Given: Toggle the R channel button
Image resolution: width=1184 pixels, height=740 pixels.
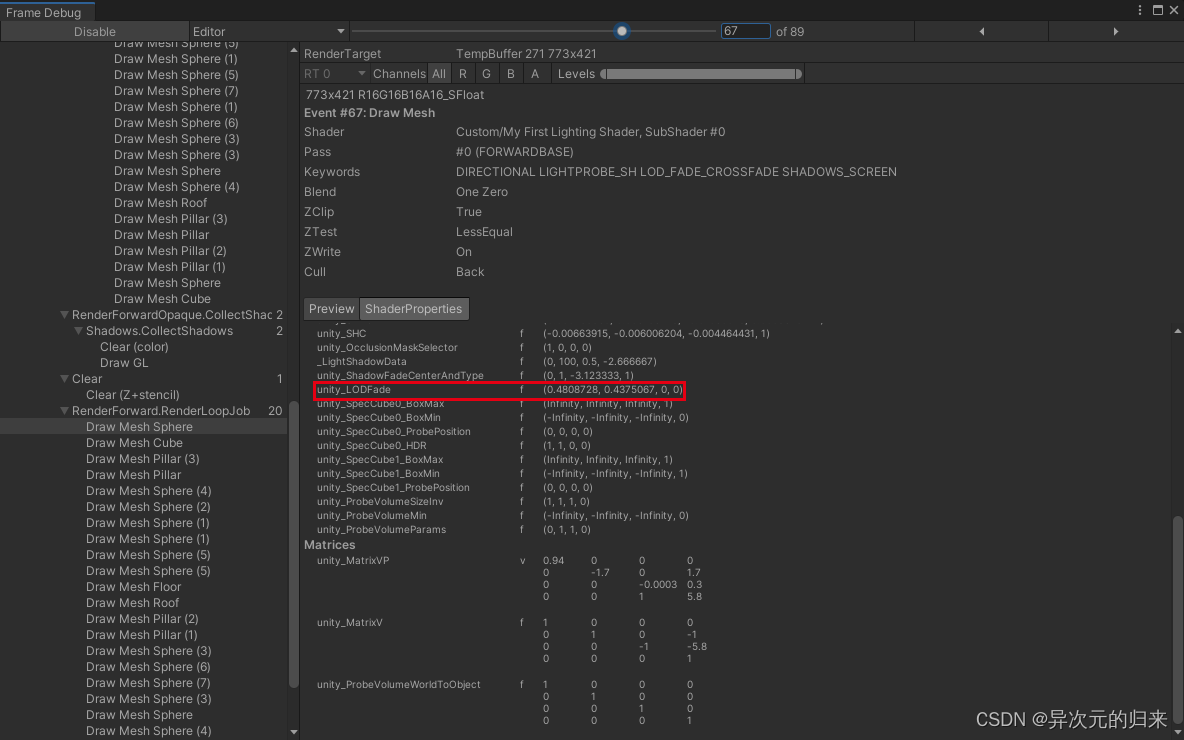Looking at the screenshot, I should tap(462, 73).
